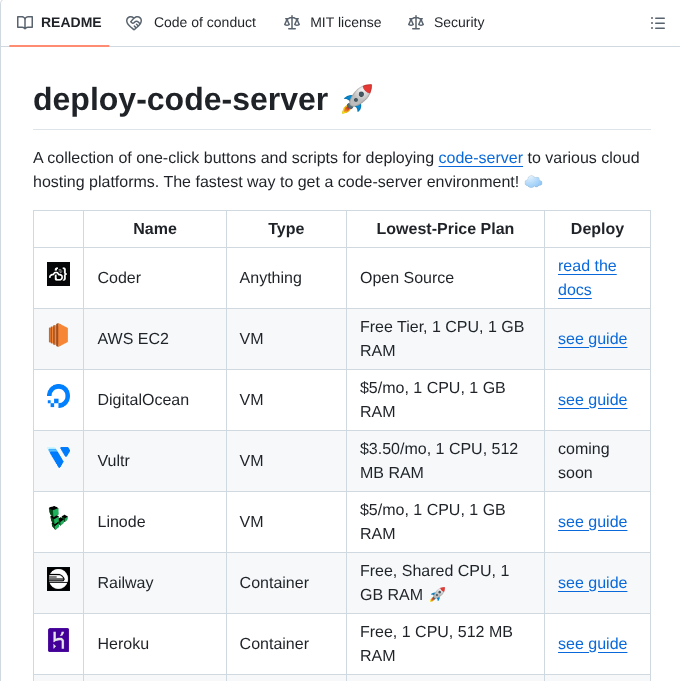
Task: Click the AWS EC2 orange logo
Action: click(58, 335)
